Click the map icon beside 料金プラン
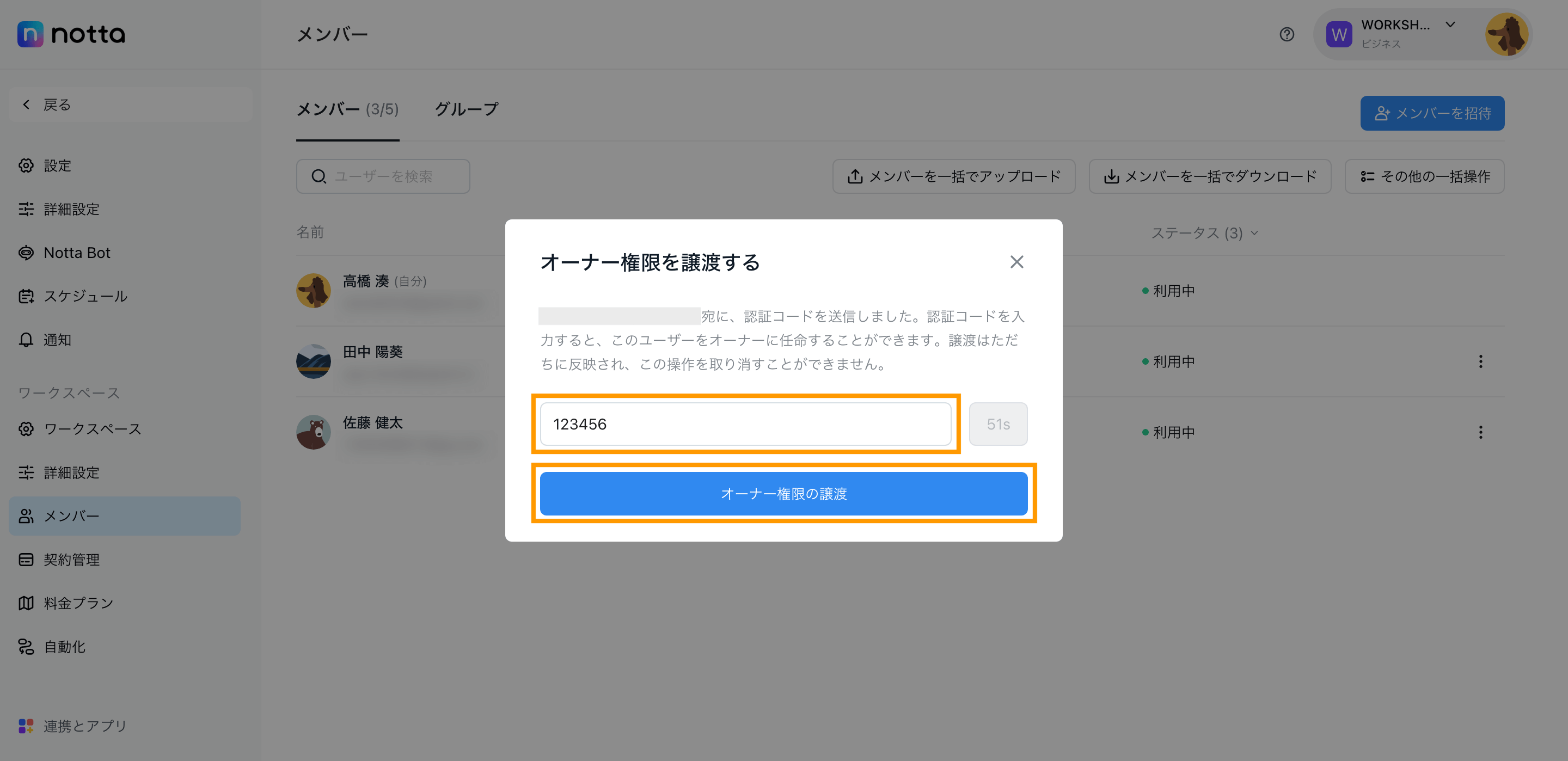The height and width of the screenshot is (761, 1568). [26, 603]
